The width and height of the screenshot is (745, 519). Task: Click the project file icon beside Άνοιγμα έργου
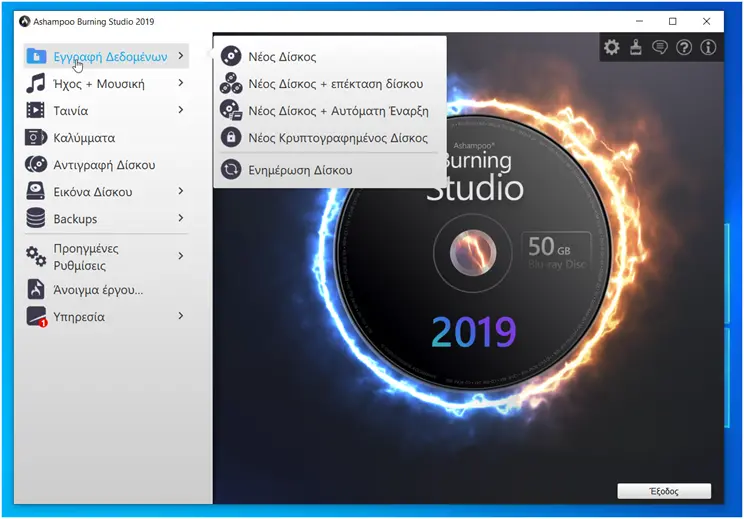[x=36, y=289]
